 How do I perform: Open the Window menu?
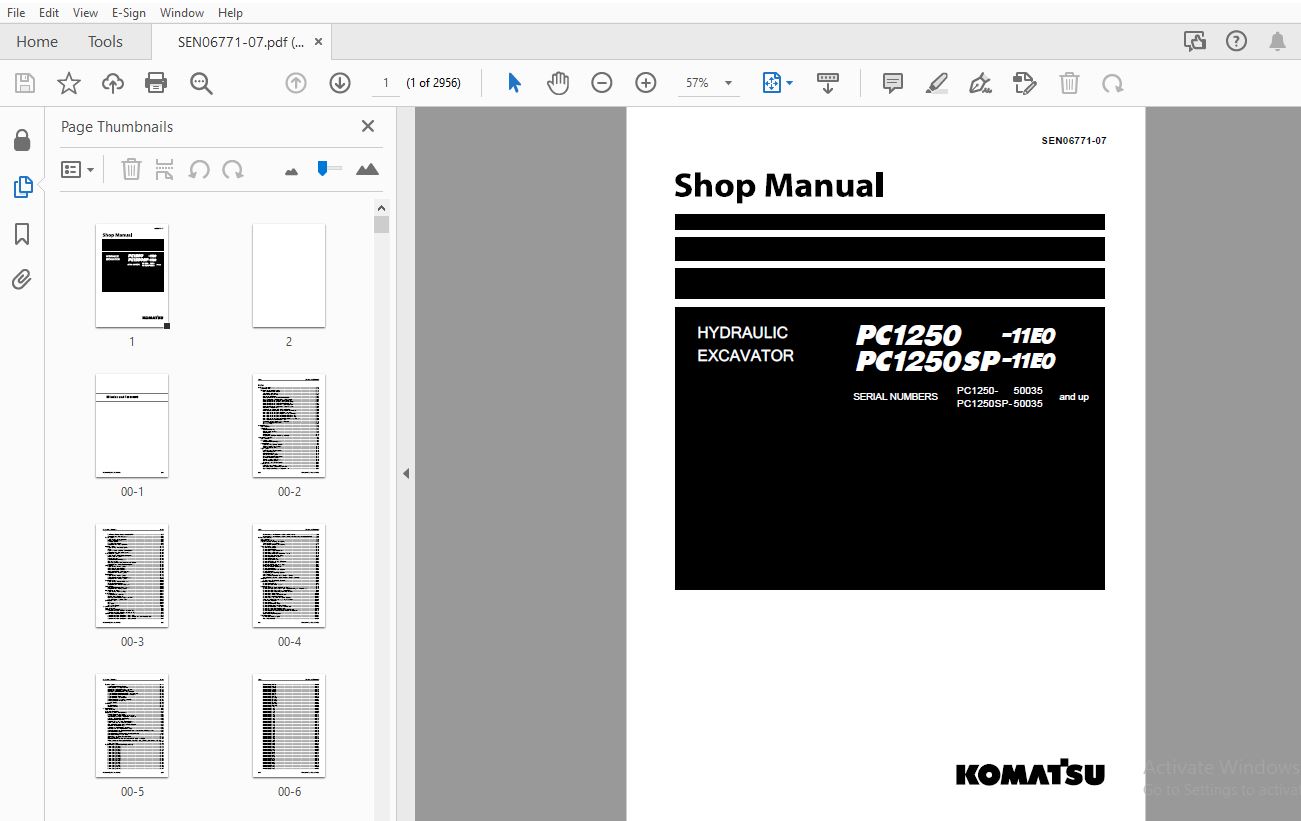pos(182,12)
